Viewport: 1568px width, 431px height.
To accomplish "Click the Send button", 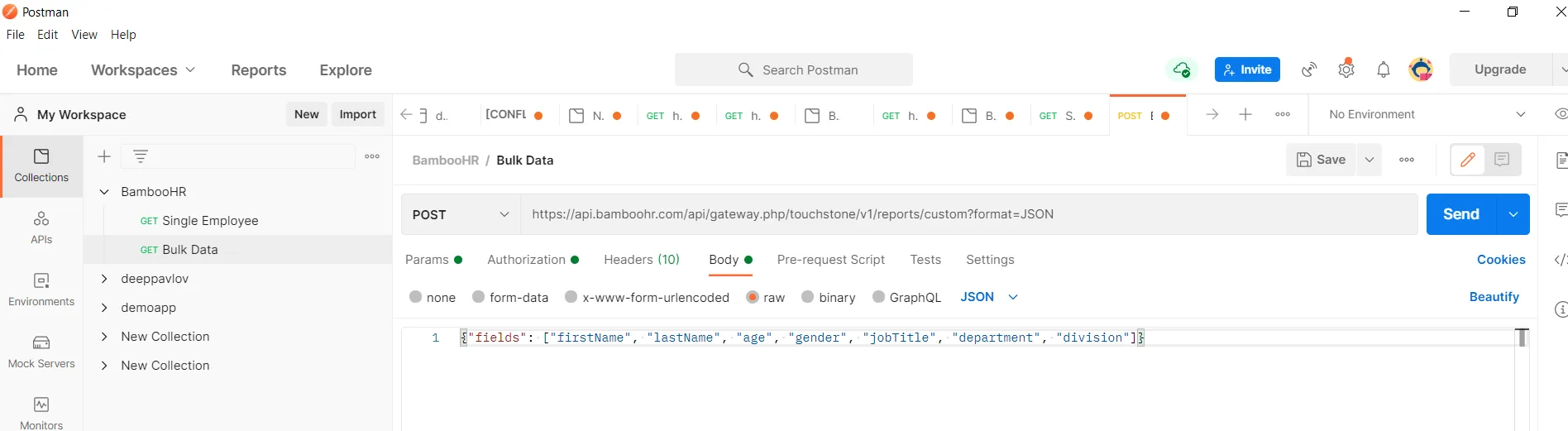I will [1460, 214].
